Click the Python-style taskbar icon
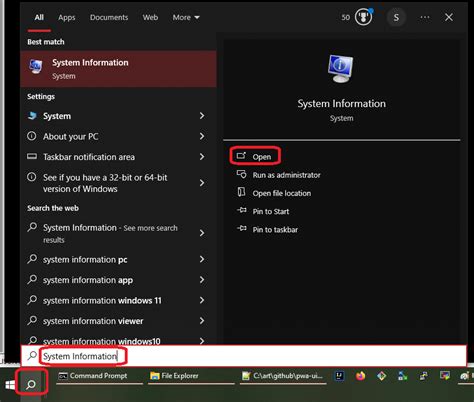This screenshot has height=402, width=474. 424,376
